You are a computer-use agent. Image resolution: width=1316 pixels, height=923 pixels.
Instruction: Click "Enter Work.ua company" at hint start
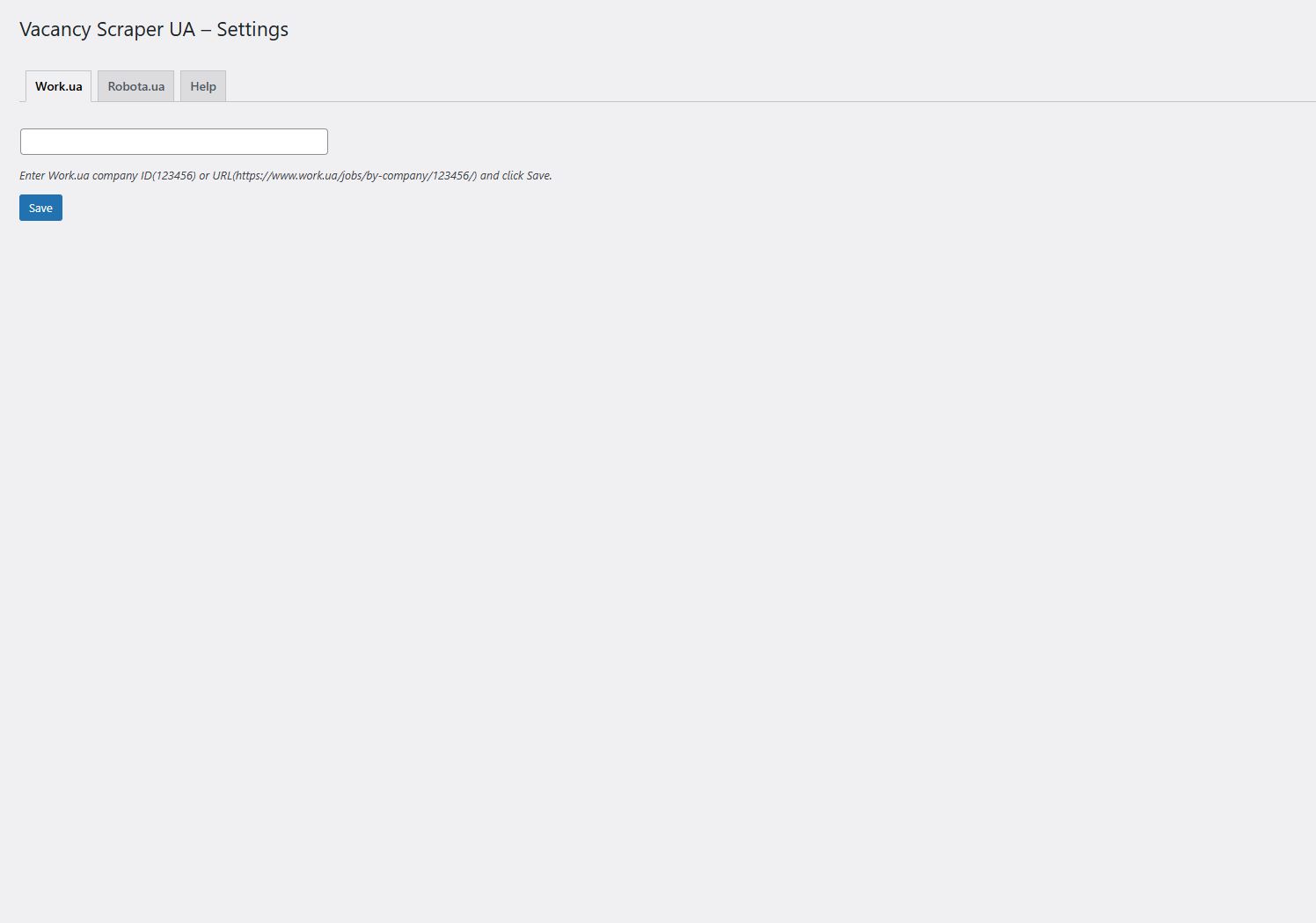78,176
